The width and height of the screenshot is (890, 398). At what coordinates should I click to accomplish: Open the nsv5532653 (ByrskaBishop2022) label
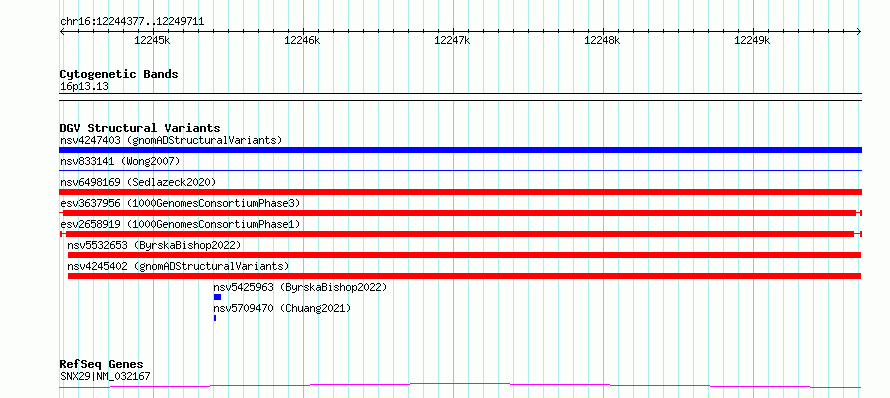pos(154,245)
